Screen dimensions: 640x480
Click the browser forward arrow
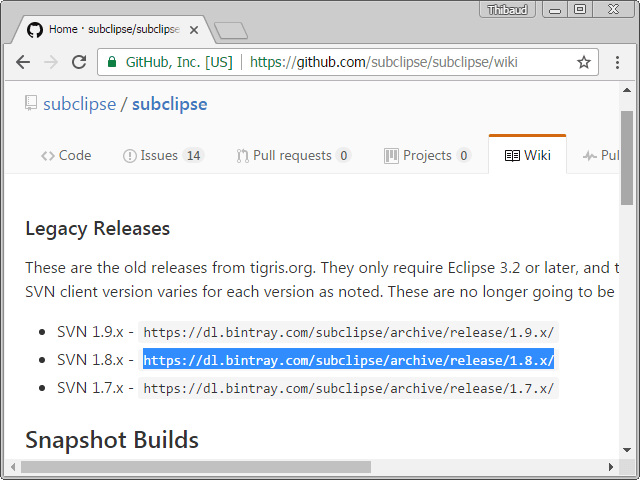click(50, 62)
